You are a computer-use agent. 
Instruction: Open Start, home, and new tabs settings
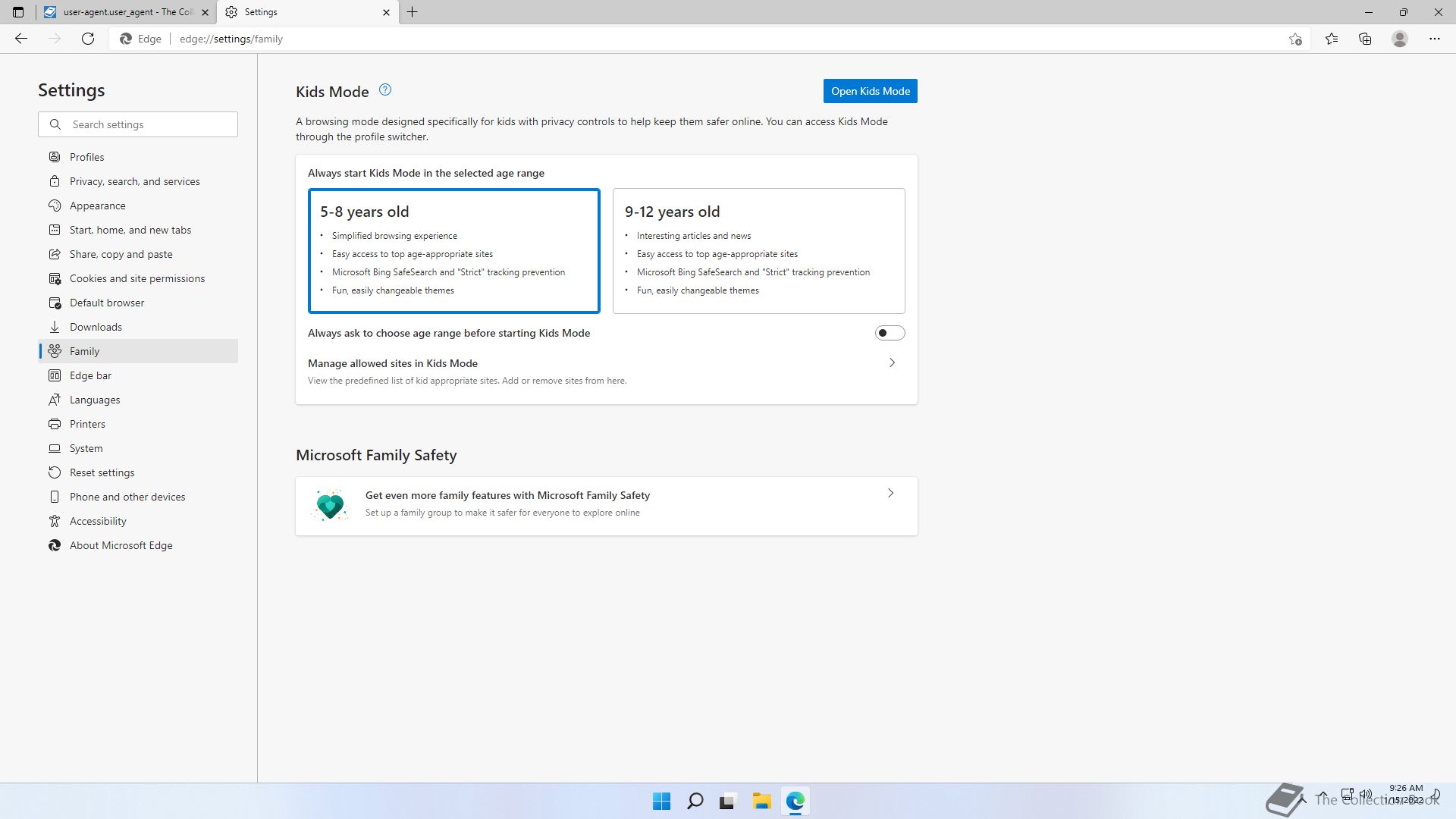click(x=138, y=230)
